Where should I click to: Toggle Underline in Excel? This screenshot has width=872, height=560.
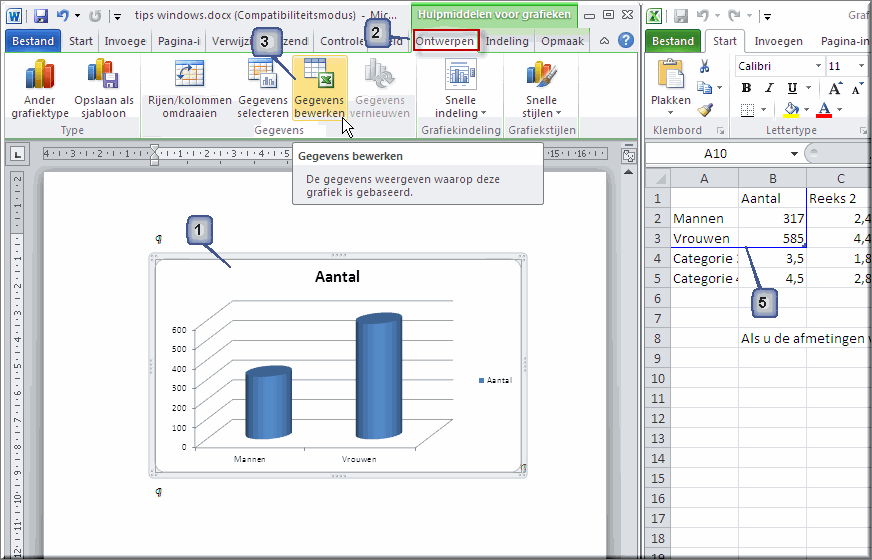coord(792,88)
